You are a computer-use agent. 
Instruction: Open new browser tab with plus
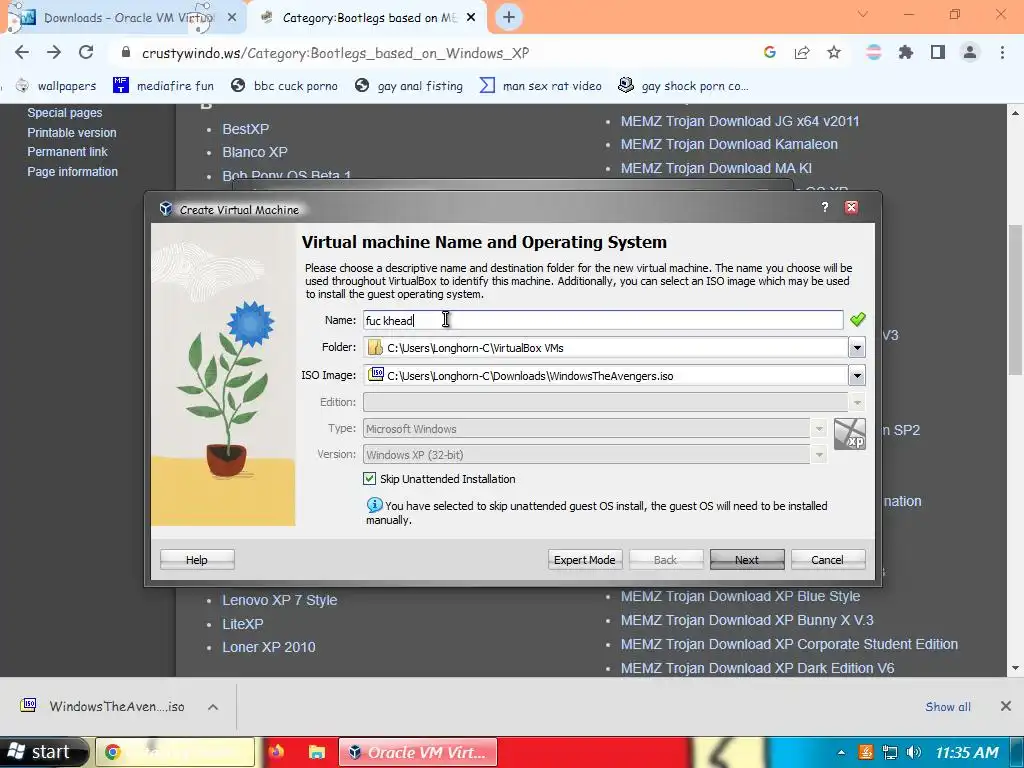tap(509, 18)
